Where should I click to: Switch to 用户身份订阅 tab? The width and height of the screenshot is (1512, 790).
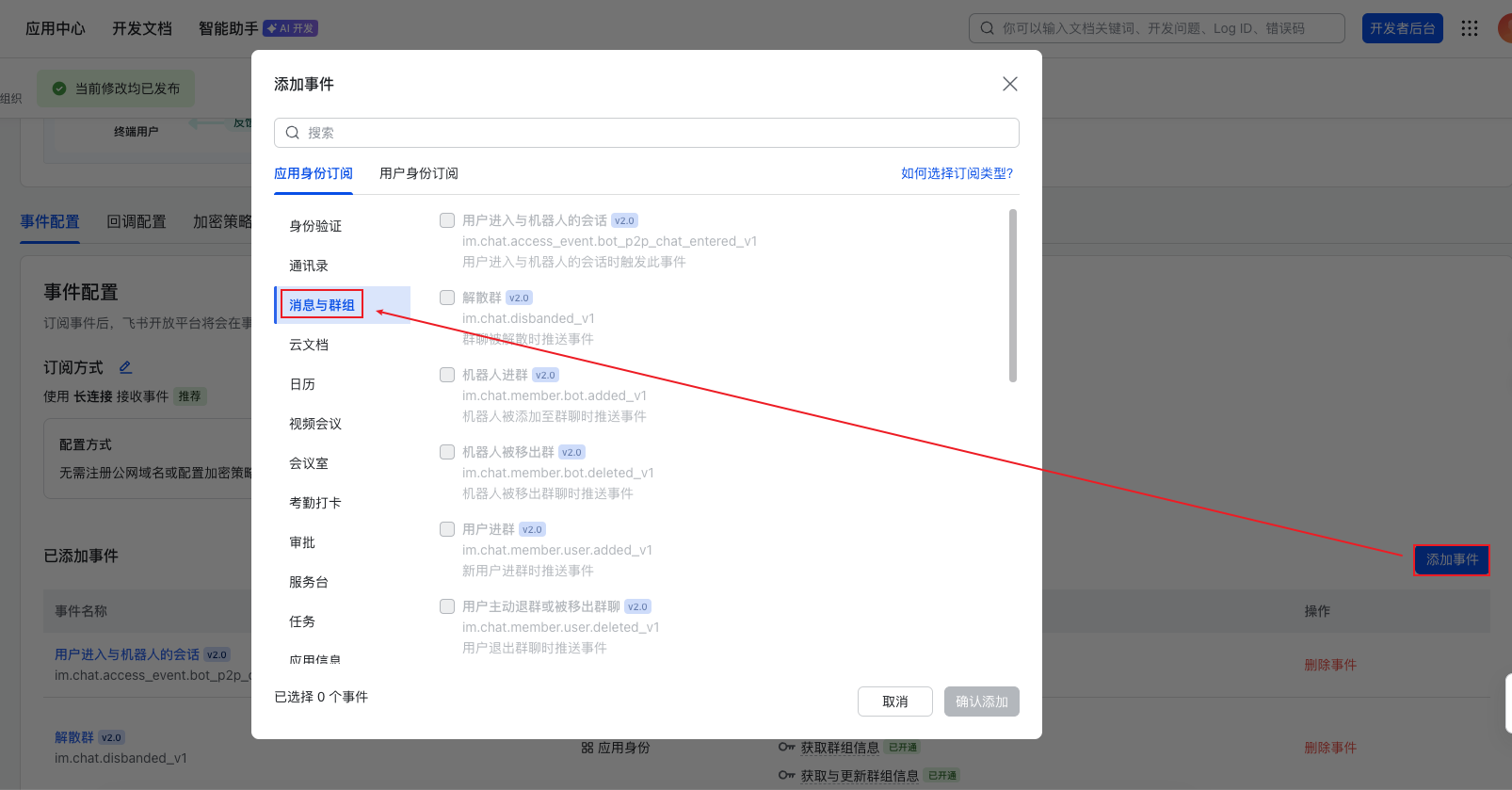click(x=419, y=173)
